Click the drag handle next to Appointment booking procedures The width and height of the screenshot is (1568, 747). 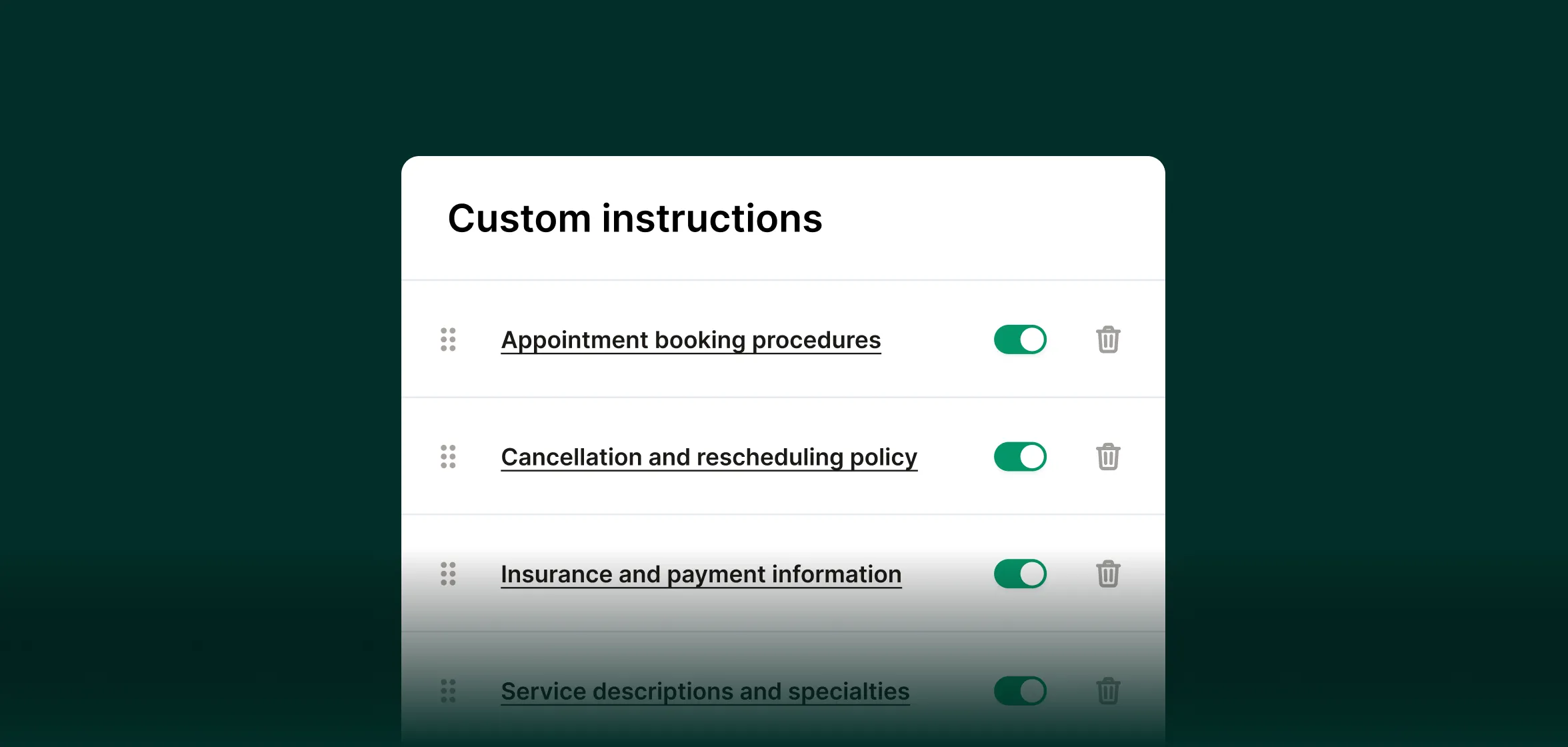(448, 339)
